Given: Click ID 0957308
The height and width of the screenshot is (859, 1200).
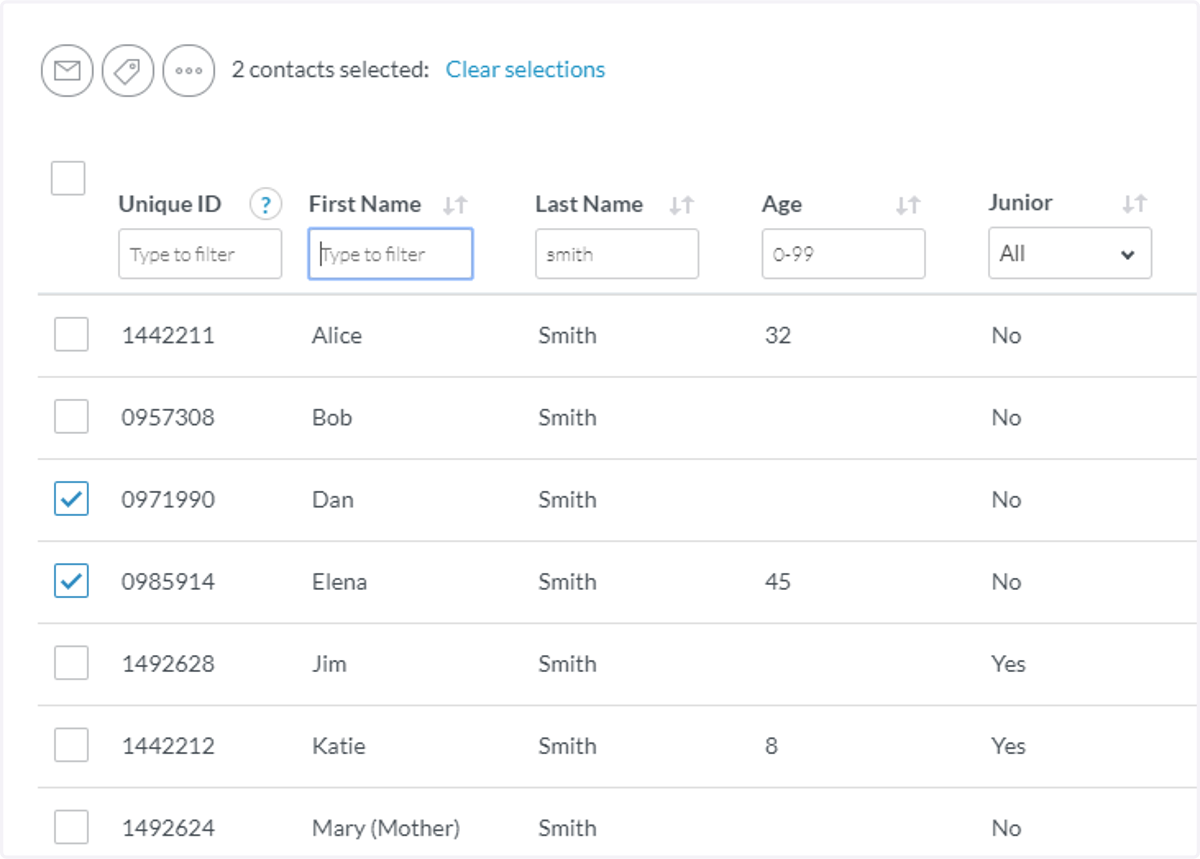Looking at the screenshot, I should click(x=168, y=417).
